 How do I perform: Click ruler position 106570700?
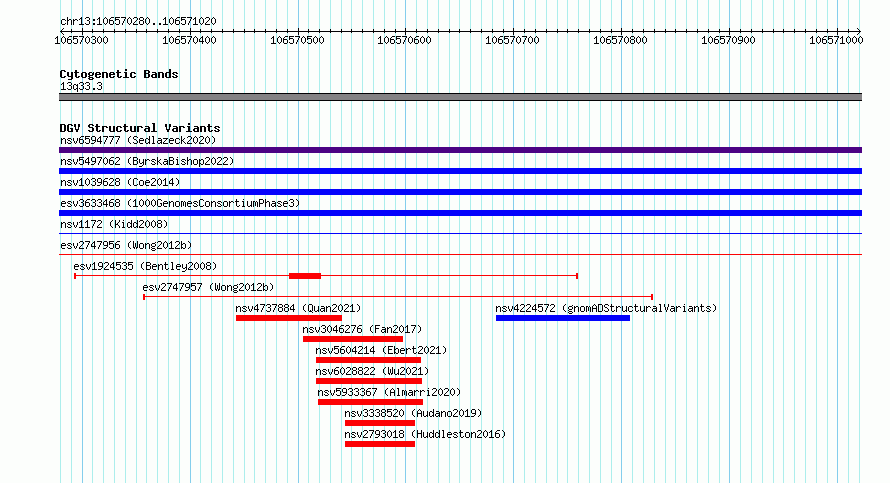pyautogui.click(x=512, y=40)
